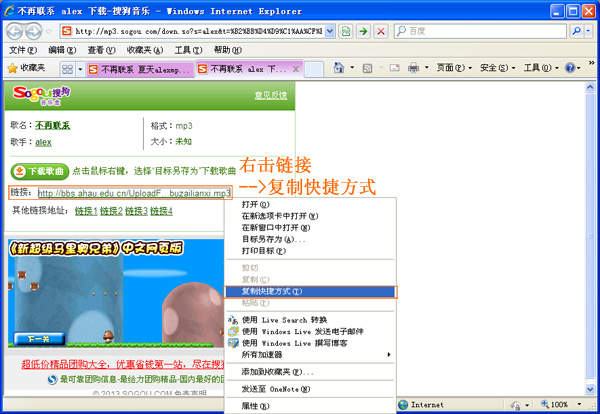
Task: Open alternate link 链接4
Action: pyautogui.click(x=161, y=211)
